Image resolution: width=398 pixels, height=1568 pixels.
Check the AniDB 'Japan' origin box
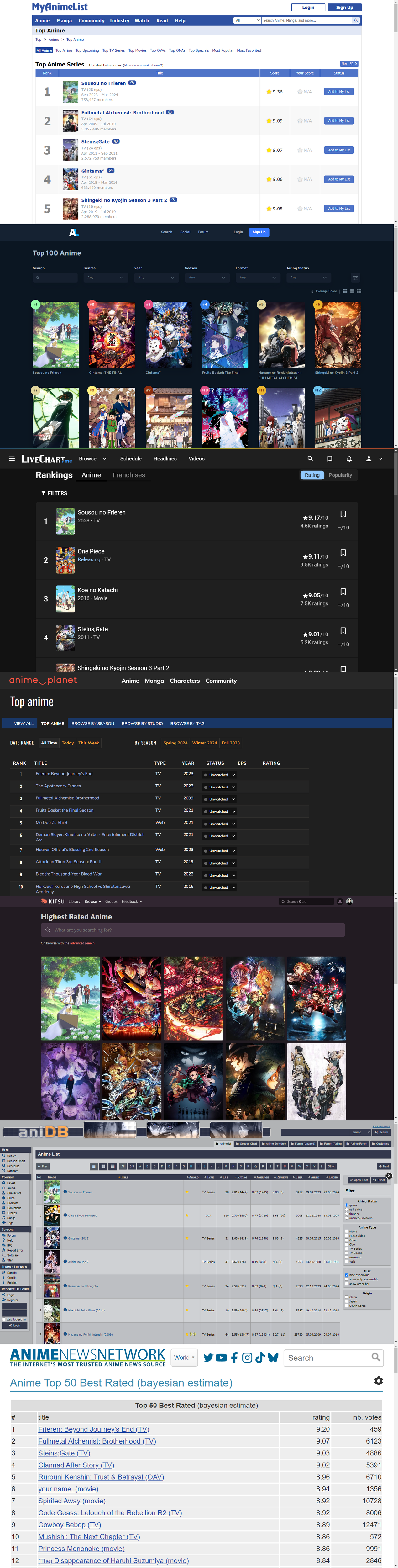(x=347, y=1301)
